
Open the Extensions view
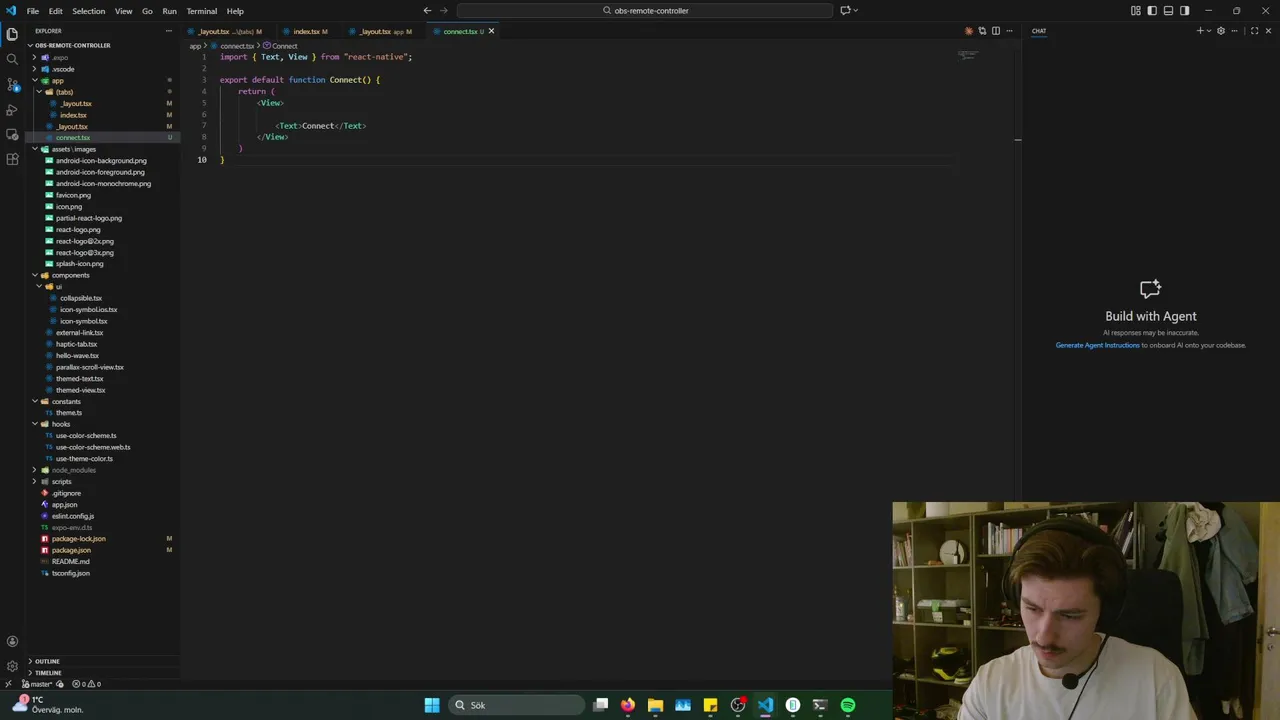click(12, 159)
